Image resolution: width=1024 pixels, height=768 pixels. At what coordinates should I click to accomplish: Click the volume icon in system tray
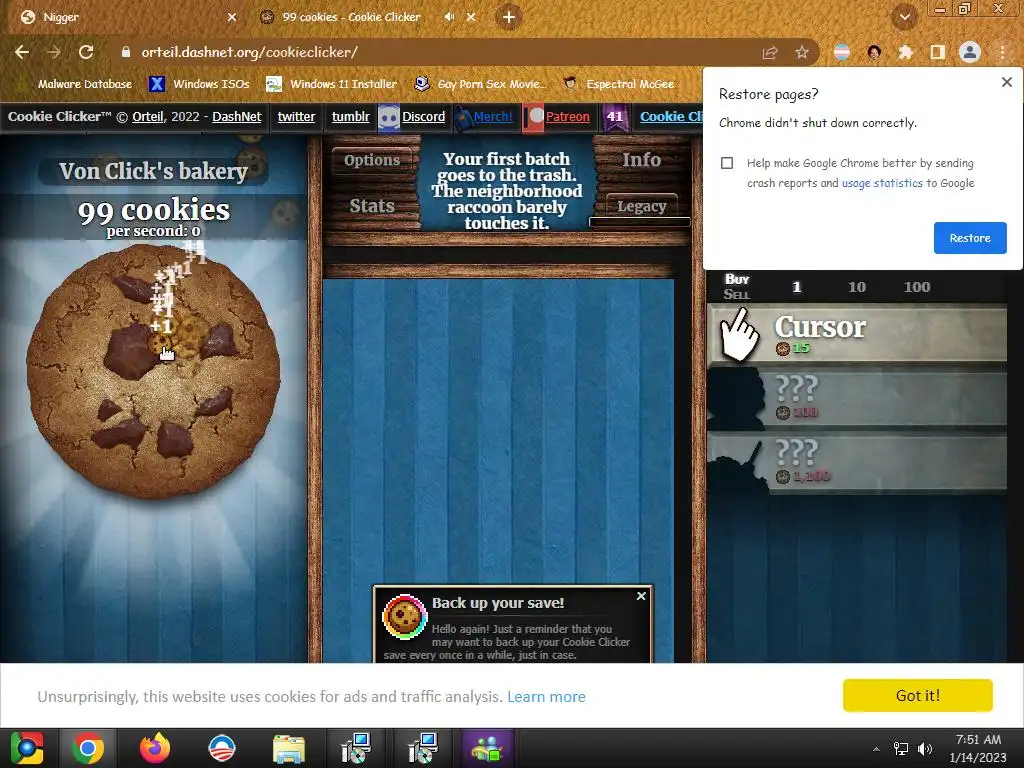925,748
